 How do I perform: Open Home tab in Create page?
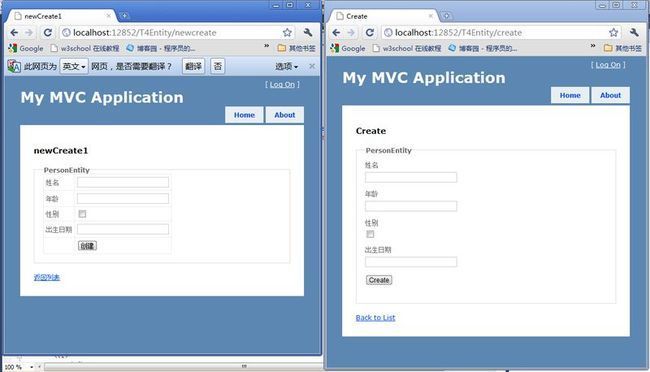coord(570,95)
